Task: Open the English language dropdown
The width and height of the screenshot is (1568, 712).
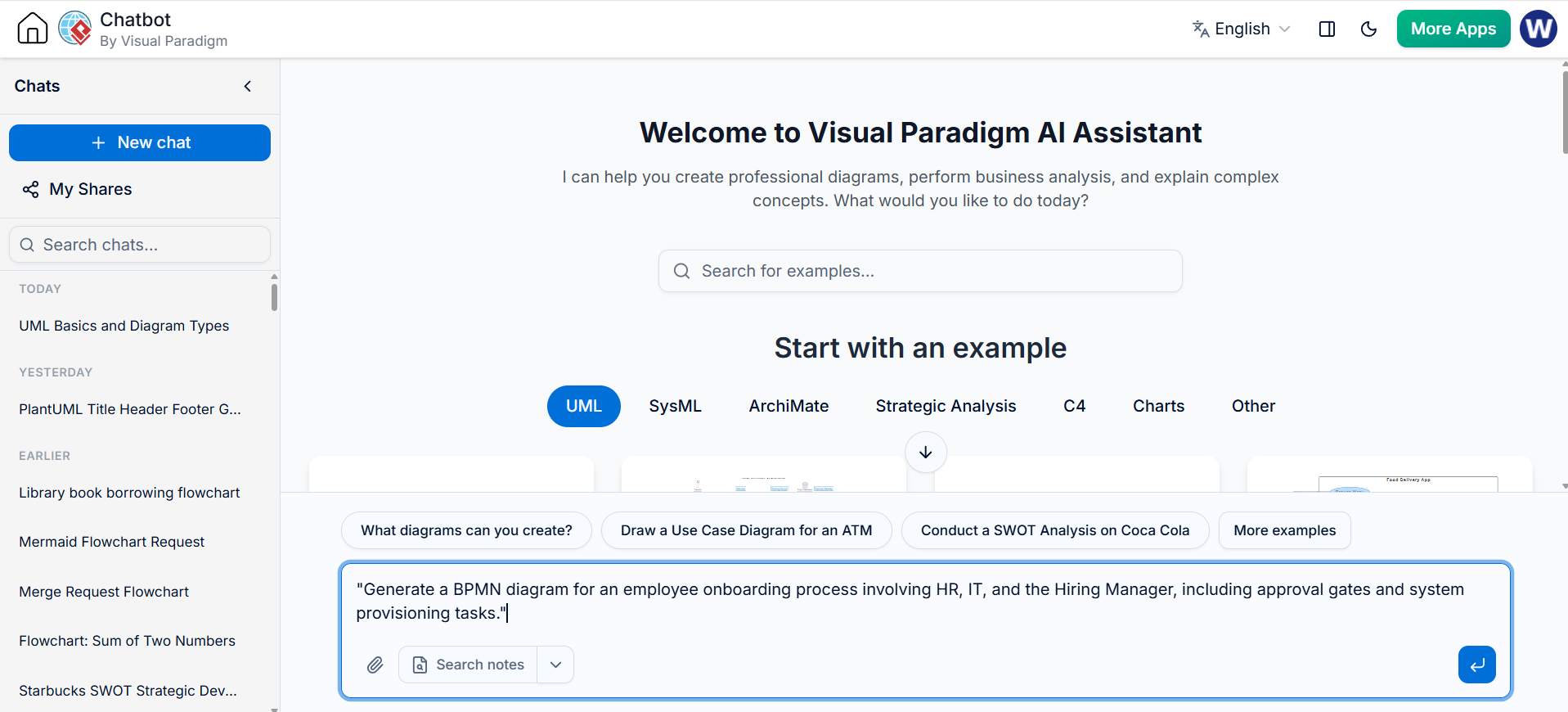Action: click(1241, 29)
